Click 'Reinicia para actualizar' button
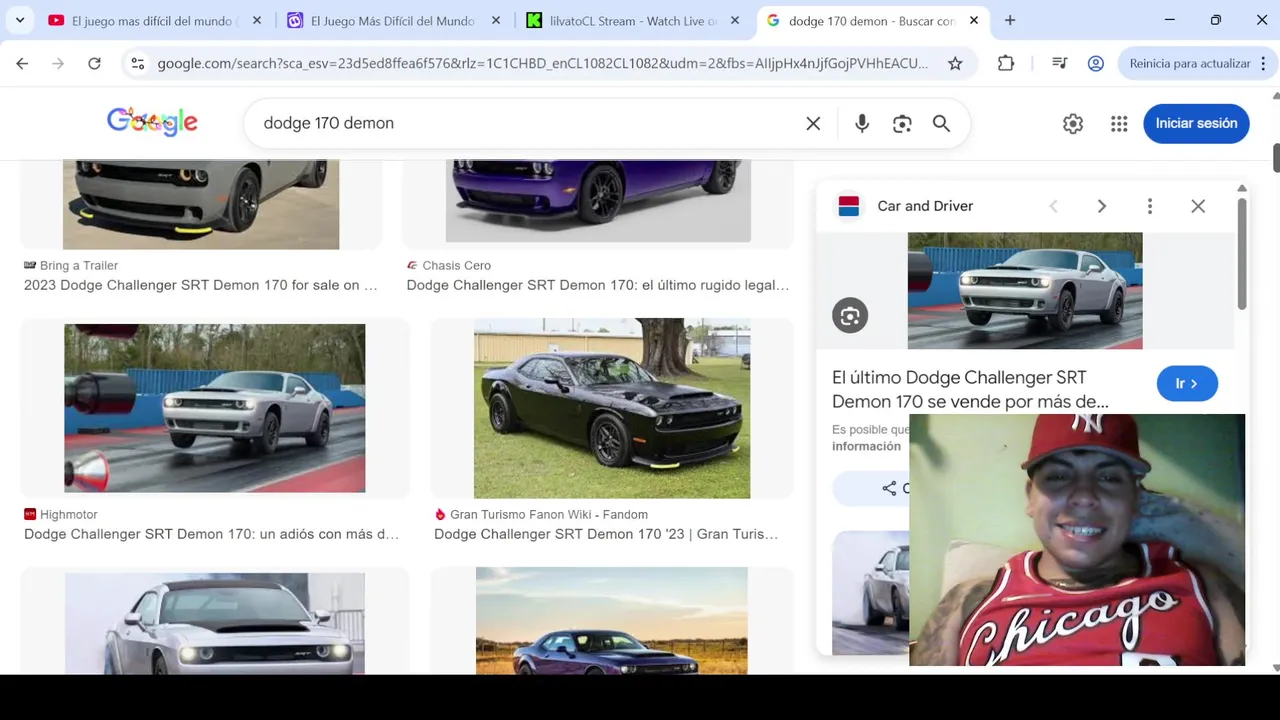 pos(1189,63)
